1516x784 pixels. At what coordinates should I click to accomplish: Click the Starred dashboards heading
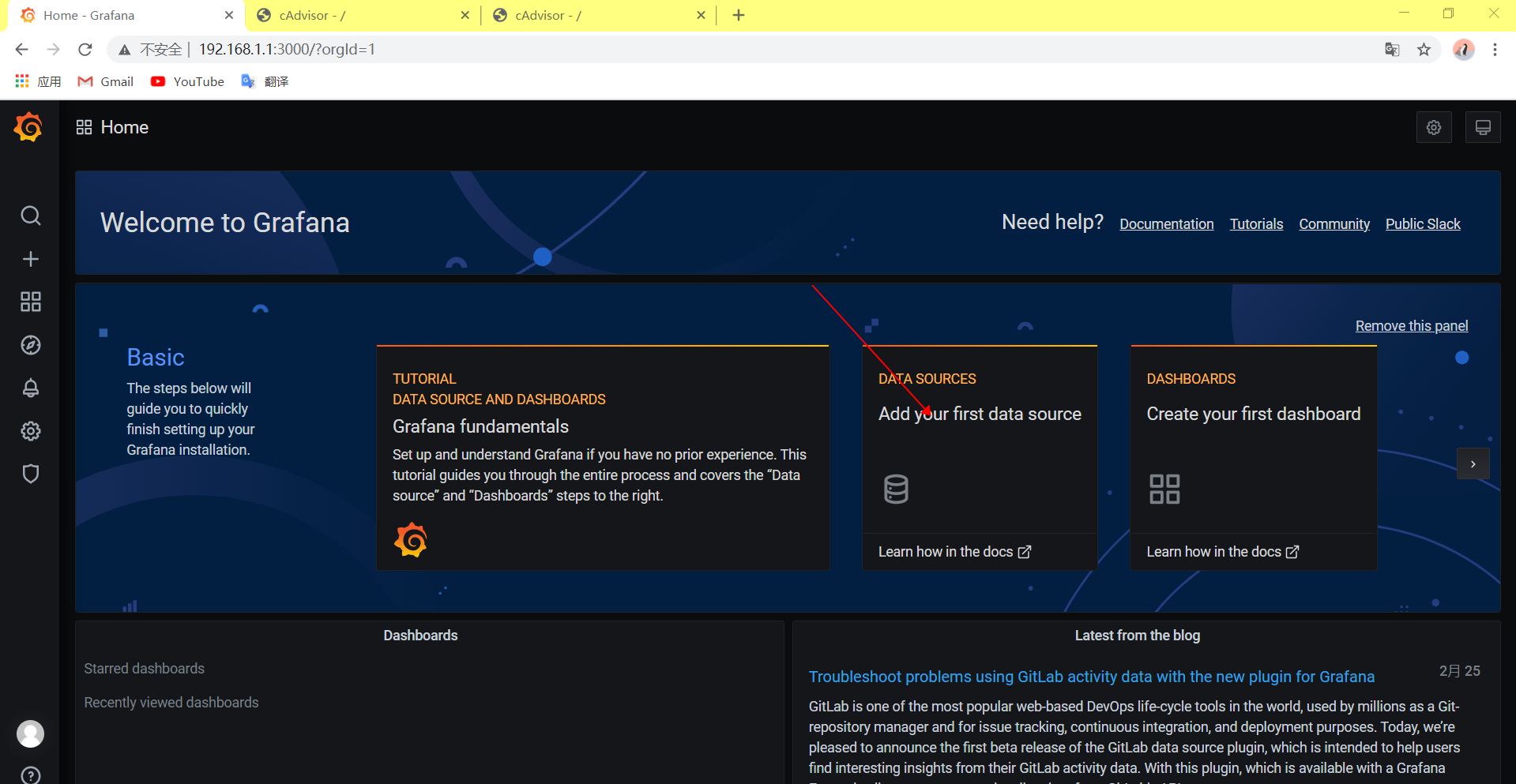pyautogui.click(x=145, y=669)
